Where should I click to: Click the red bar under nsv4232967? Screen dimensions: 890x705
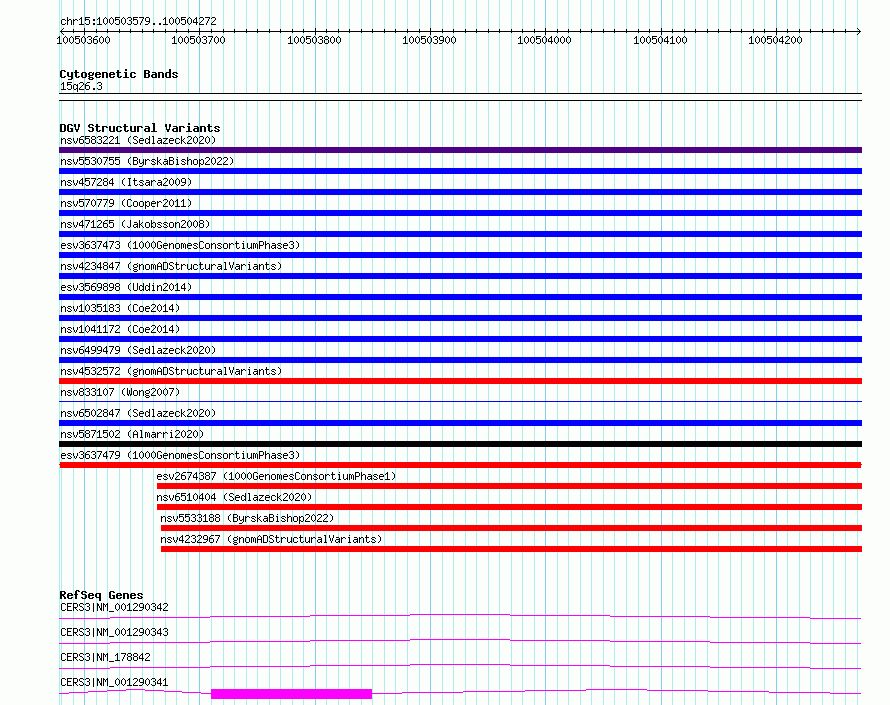click(x=511, y=549)
